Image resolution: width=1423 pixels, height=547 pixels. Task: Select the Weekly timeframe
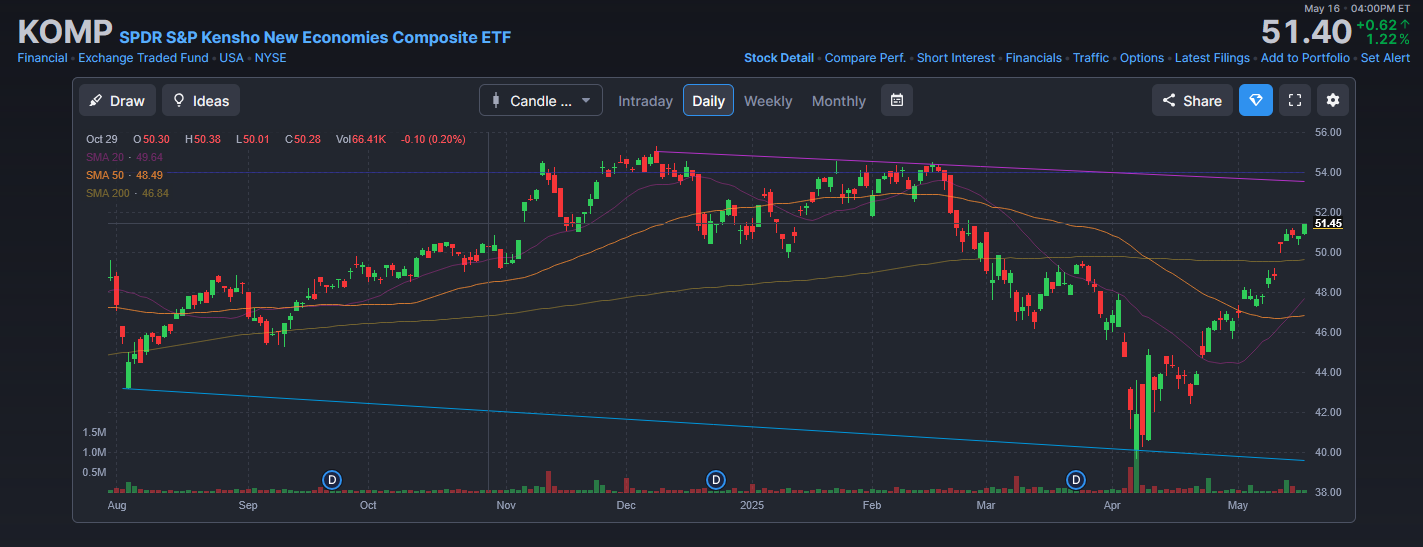pyautogui.click(x=767, y=101)
